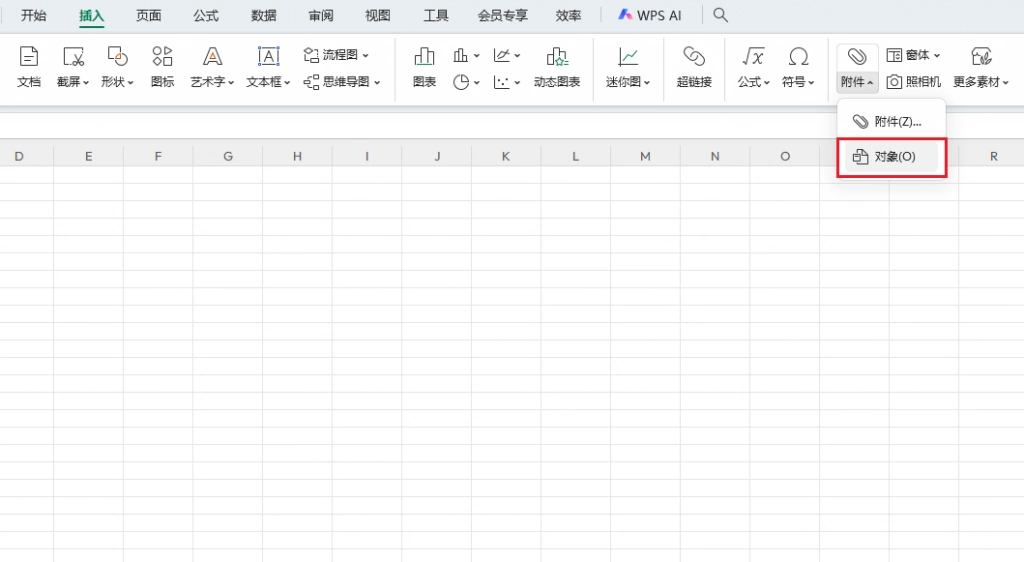Switch to the 效率 tab
Screen dimensions: 1024x562
568,16
